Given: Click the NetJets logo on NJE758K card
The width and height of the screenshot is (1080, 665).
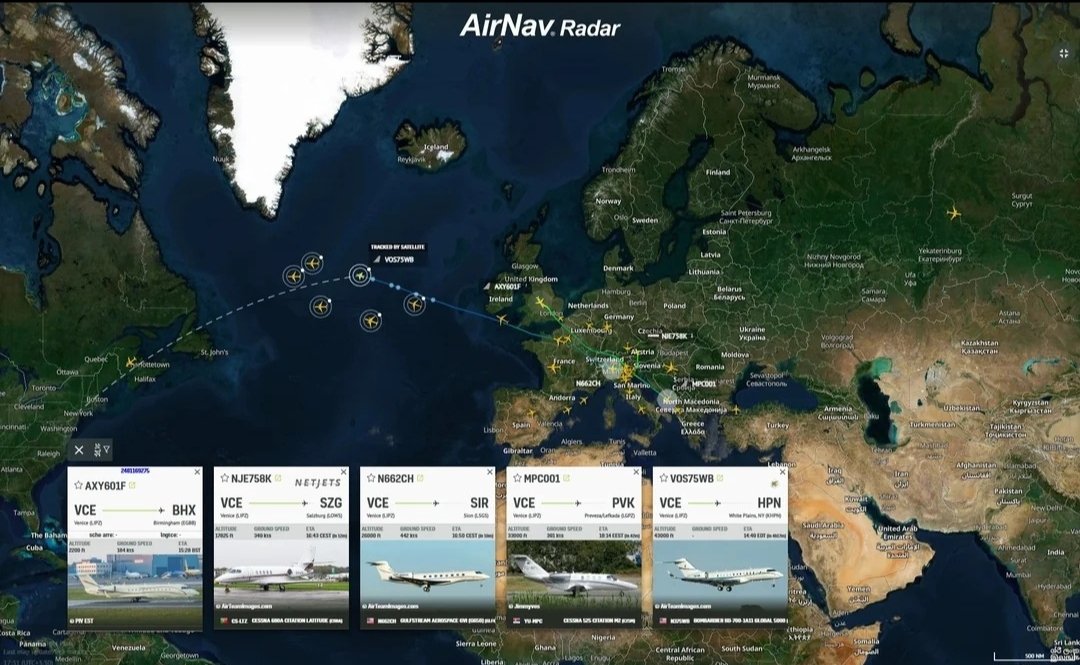Looking at the screenshot, I should [318, 482].
